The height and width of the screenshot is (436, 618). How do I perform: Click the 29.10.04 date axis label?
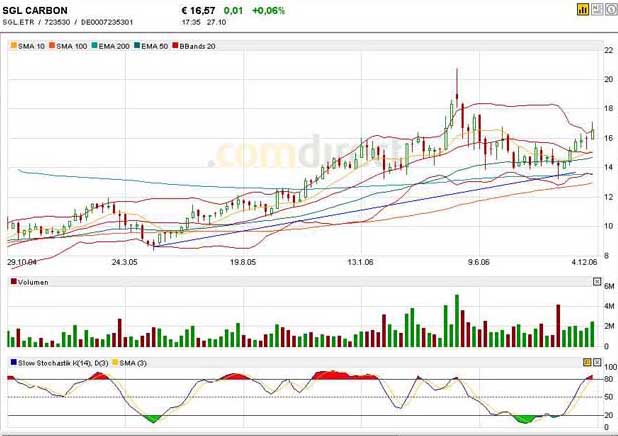pyautogui.click(x=22, y=262)
